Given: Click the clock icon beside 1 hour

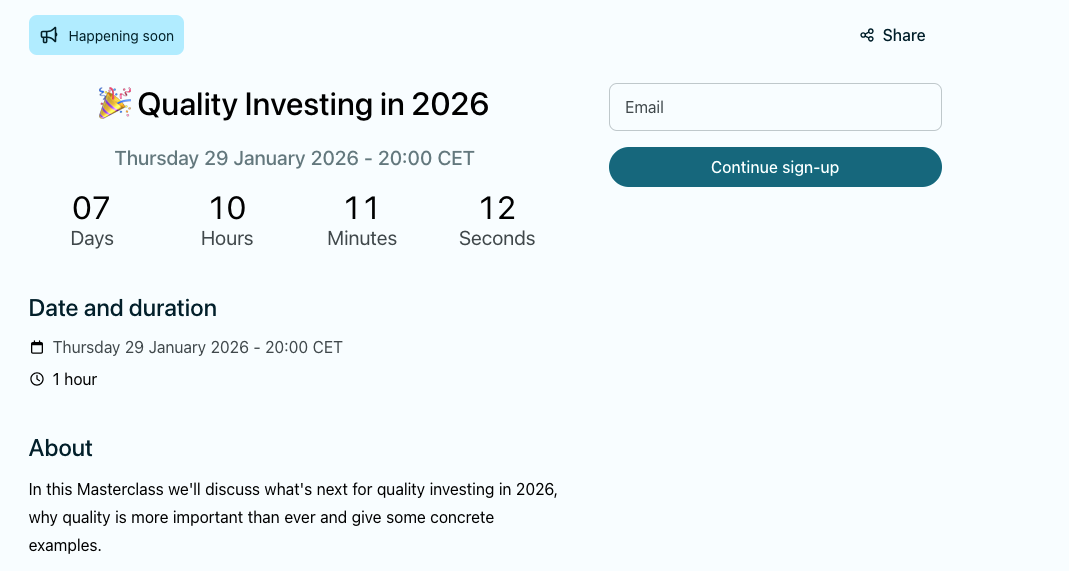Looking at the screenshot, I should pos(37,379).
